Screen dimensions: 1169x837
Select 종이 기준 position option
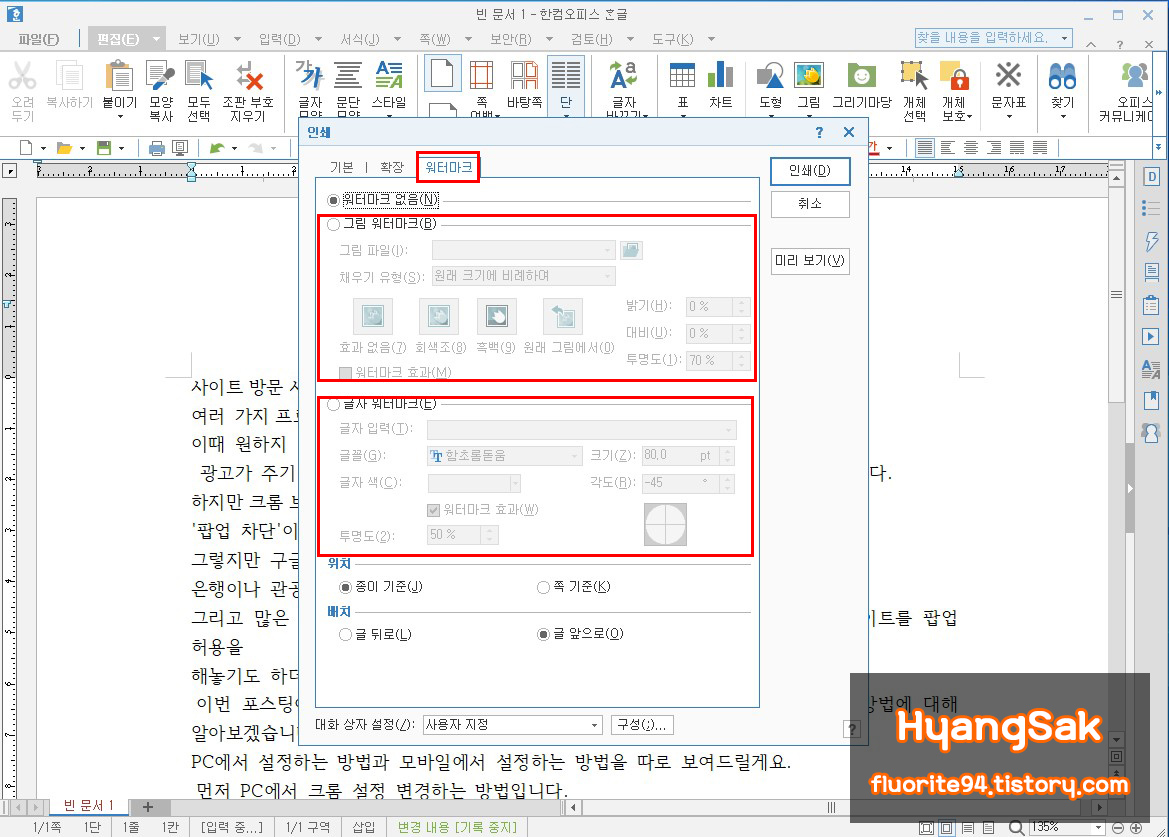pyautogui.click(x=345, y=587)
